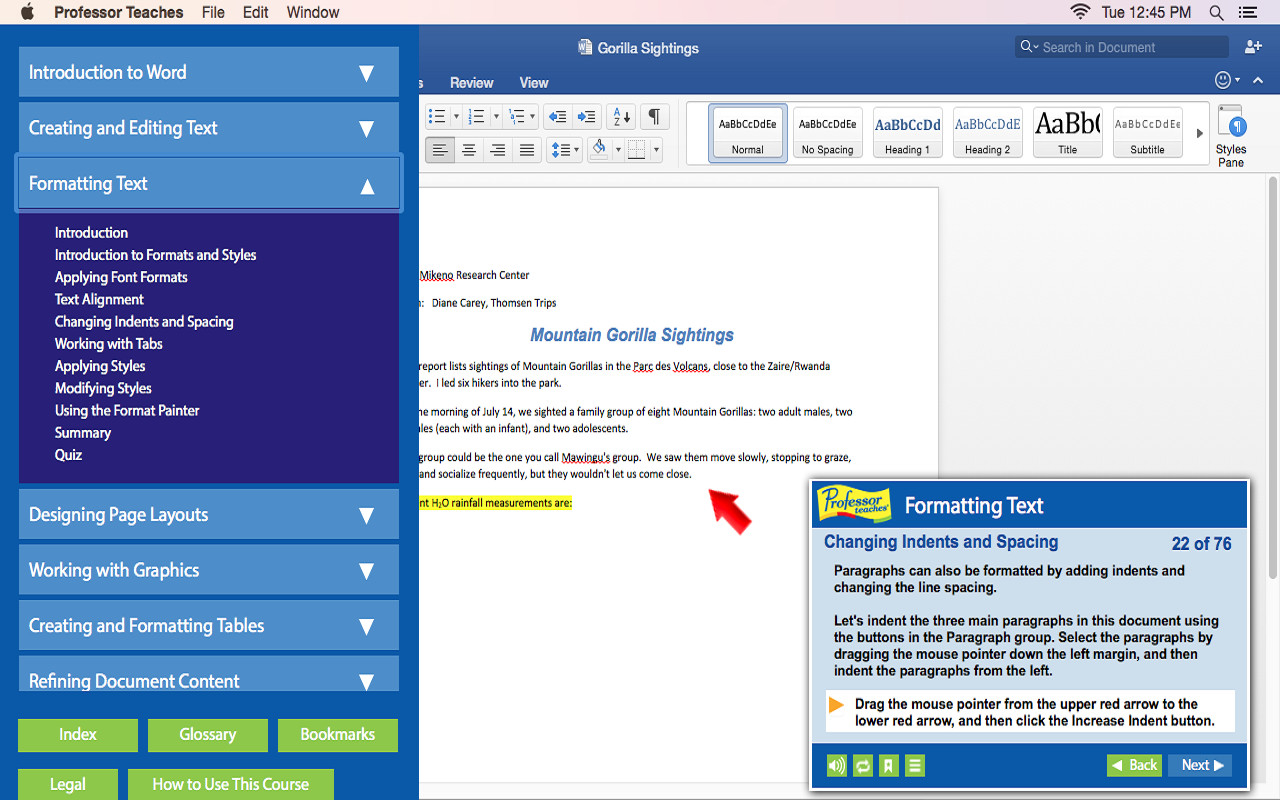Click the Bookmarks button
Image resolution: width=1280 pixels, height=800 pixels.
(x=338, y=735)
